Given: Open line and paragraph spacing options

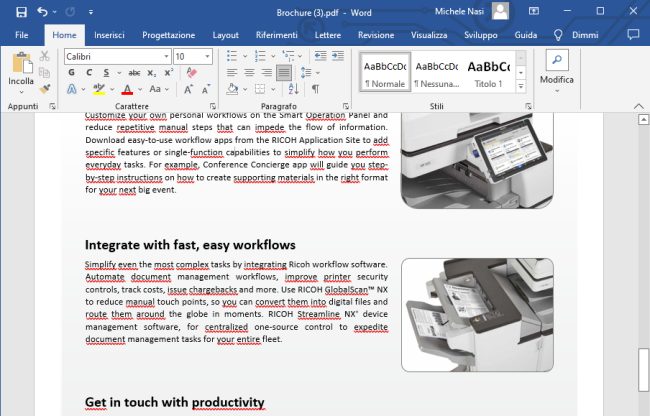Looking at the screenshot, I should (306, 73).
